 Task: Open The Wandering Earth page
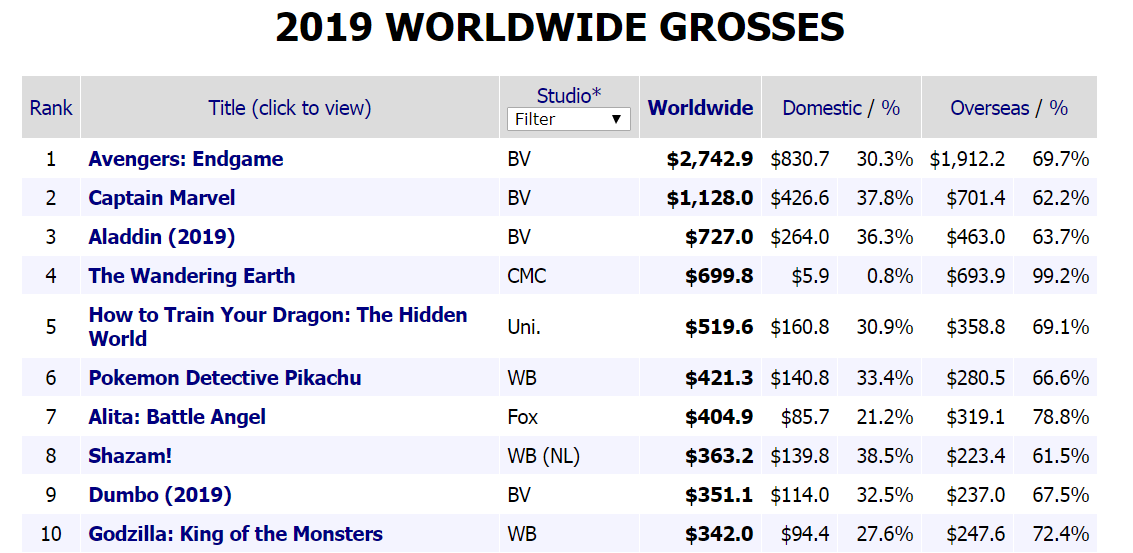point(192,276)
